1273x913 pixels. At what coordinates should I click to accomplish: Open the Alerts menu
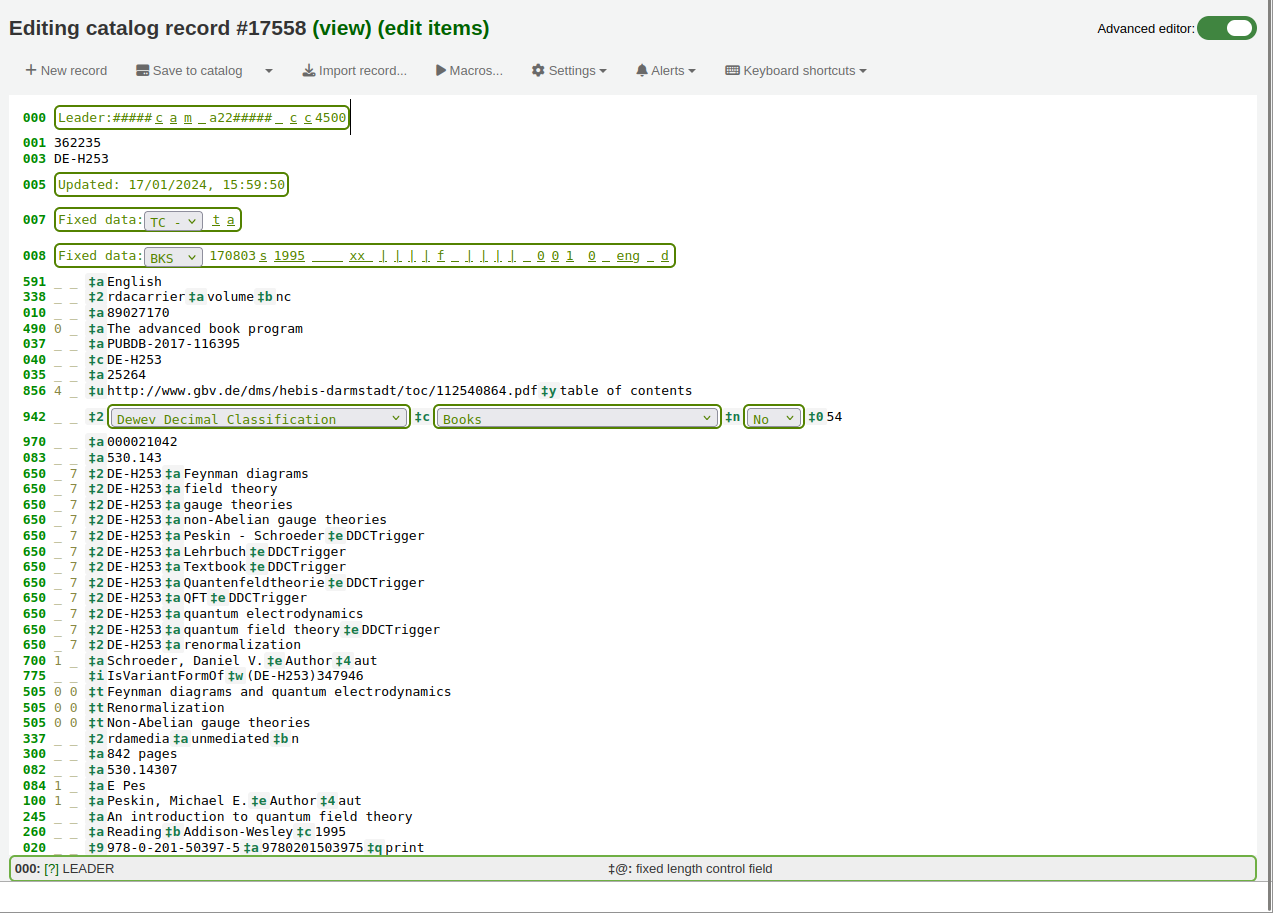pyautogui.click(x=666, y=70)
